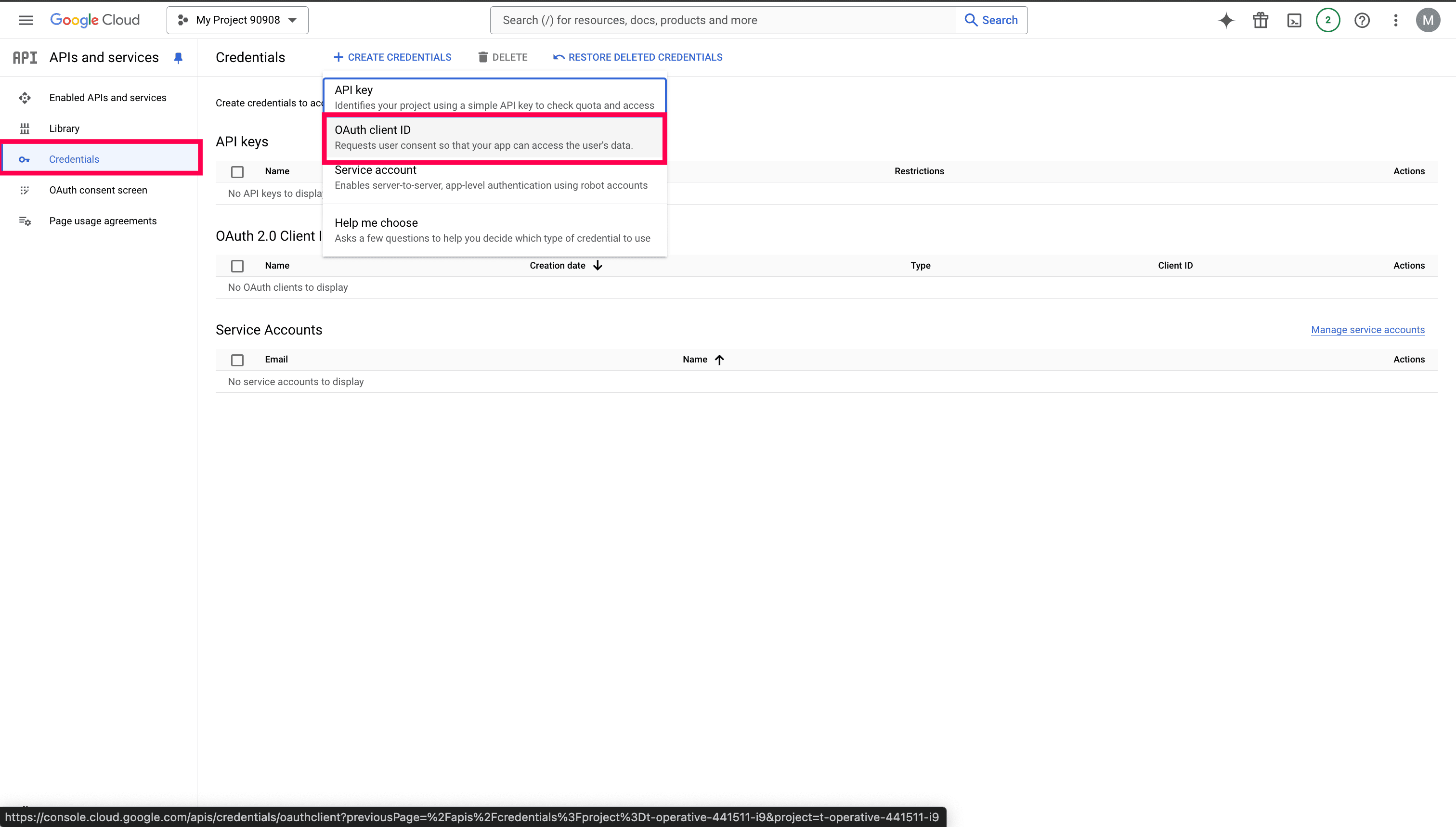Click the blue Search button
1456x827 pixels.
[992, 20]
